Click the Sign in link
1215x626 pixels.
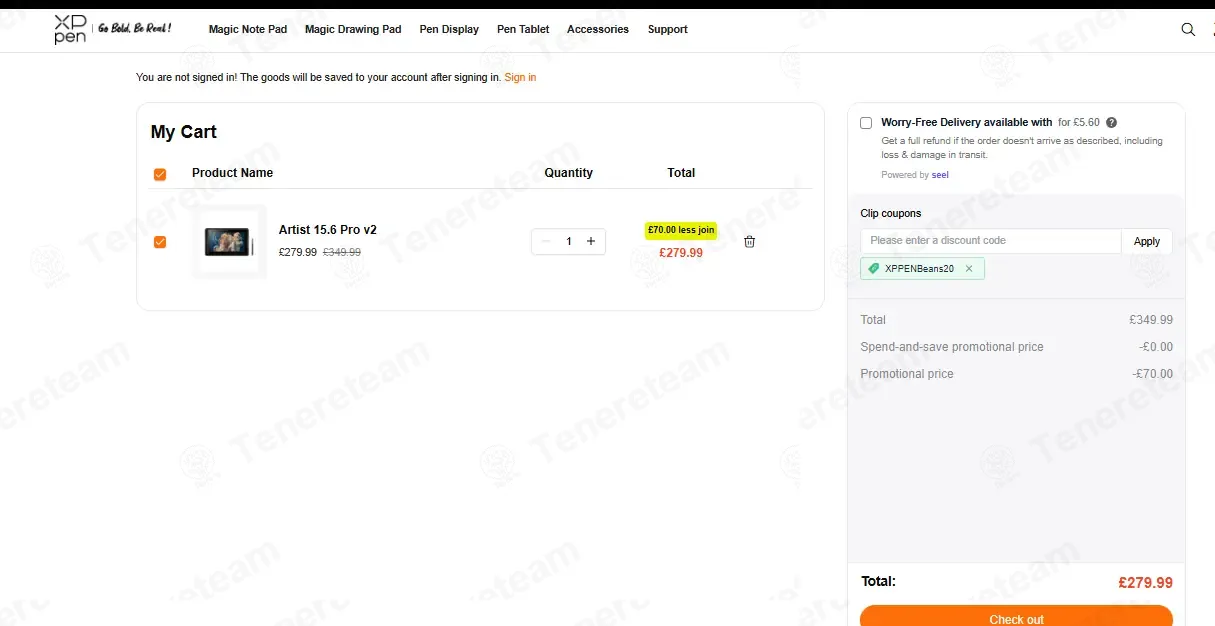click(520, 77)
